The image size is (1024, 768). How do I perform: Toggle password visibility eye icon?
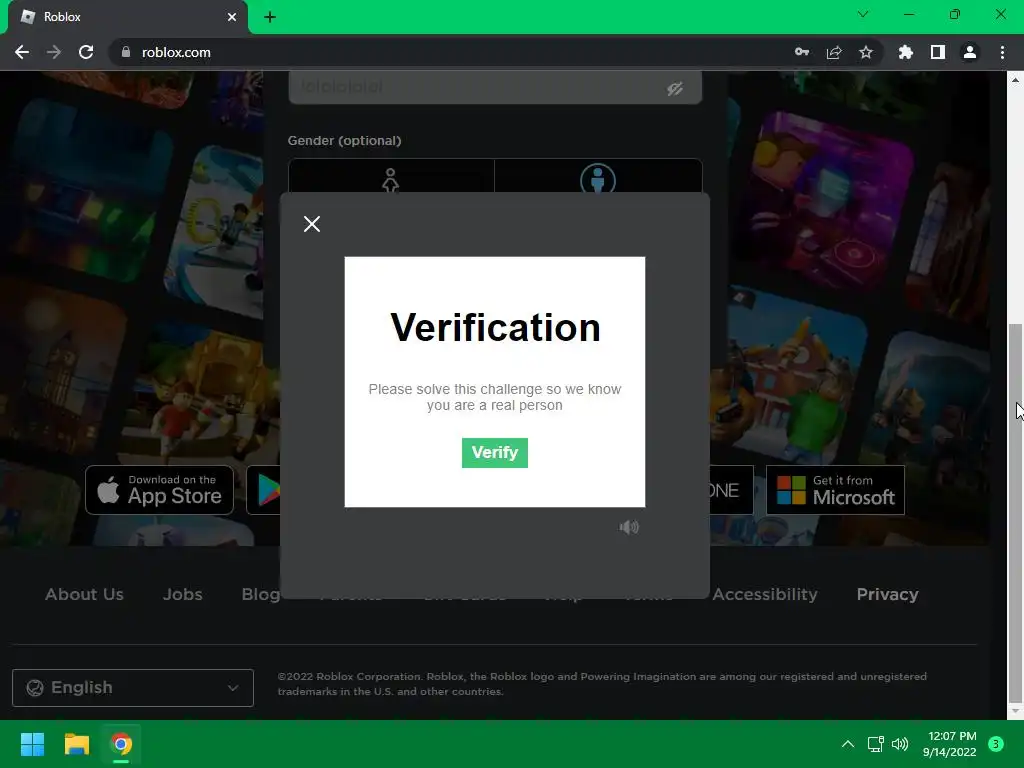675,88
